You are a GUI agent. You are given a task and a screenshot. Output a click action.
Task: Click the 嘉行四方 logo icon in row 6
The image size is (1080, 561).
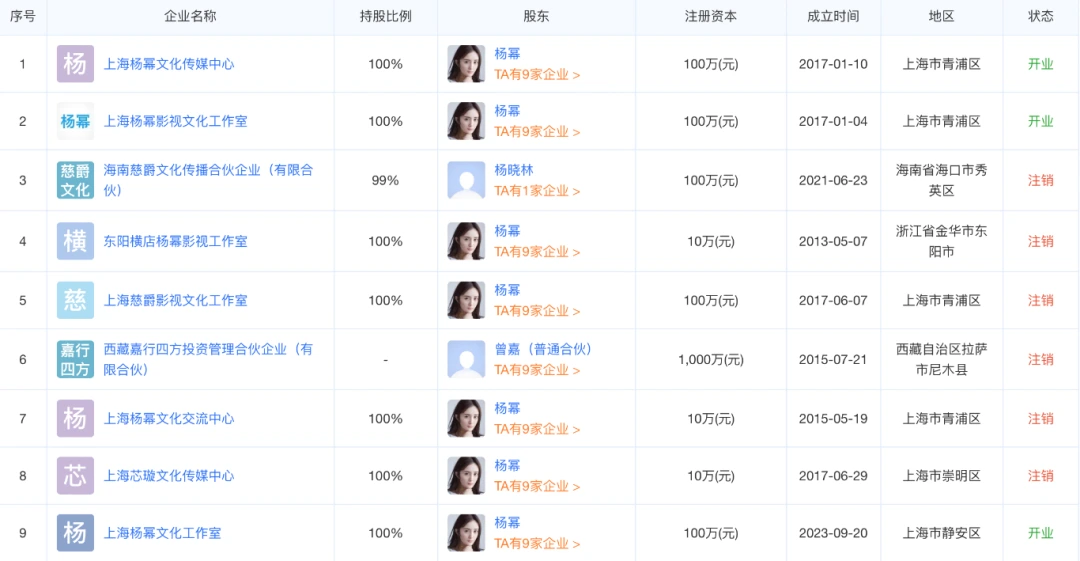click(75, 359)
